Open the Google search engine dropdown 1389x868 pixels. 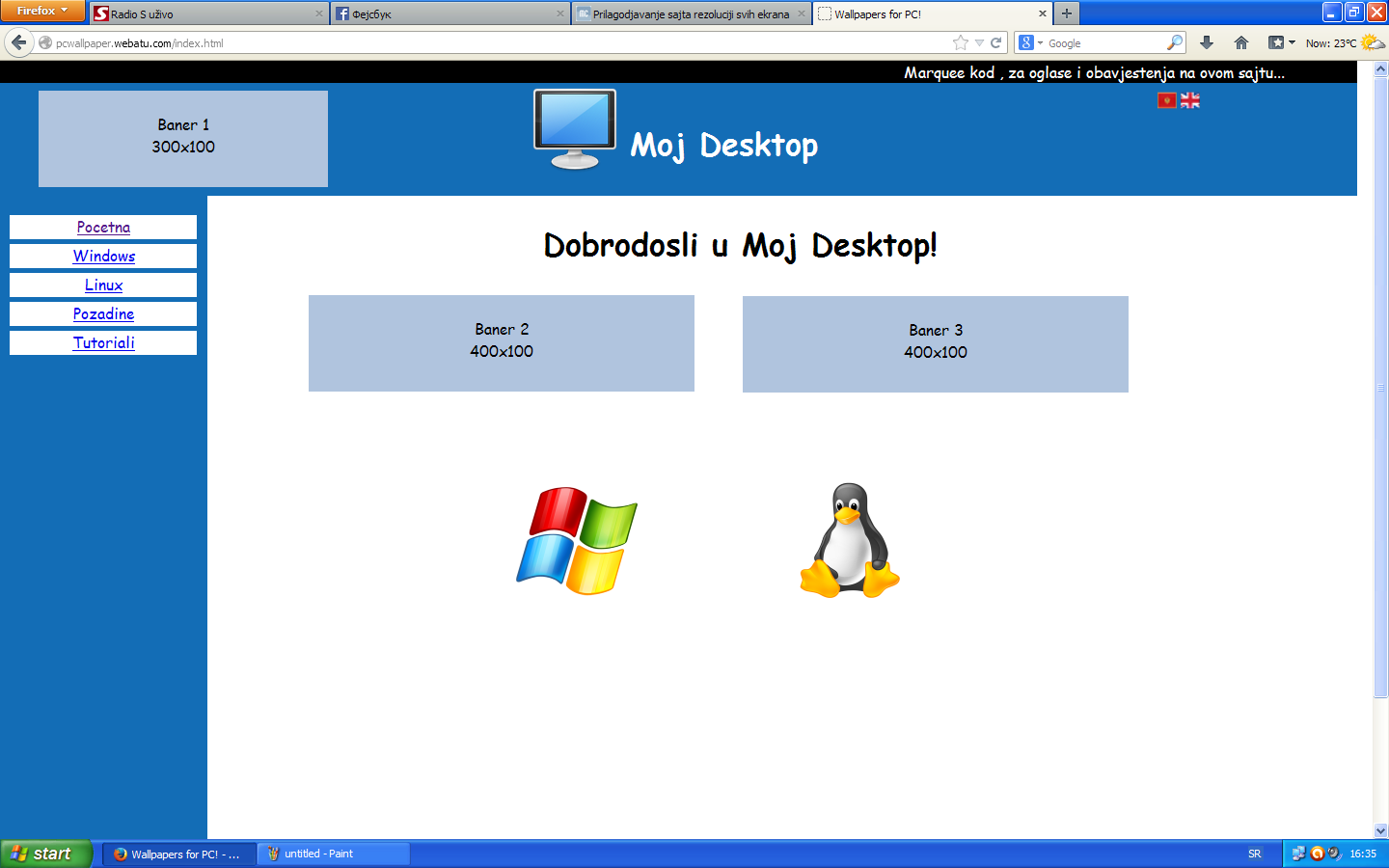click(x=1031, y=42)
